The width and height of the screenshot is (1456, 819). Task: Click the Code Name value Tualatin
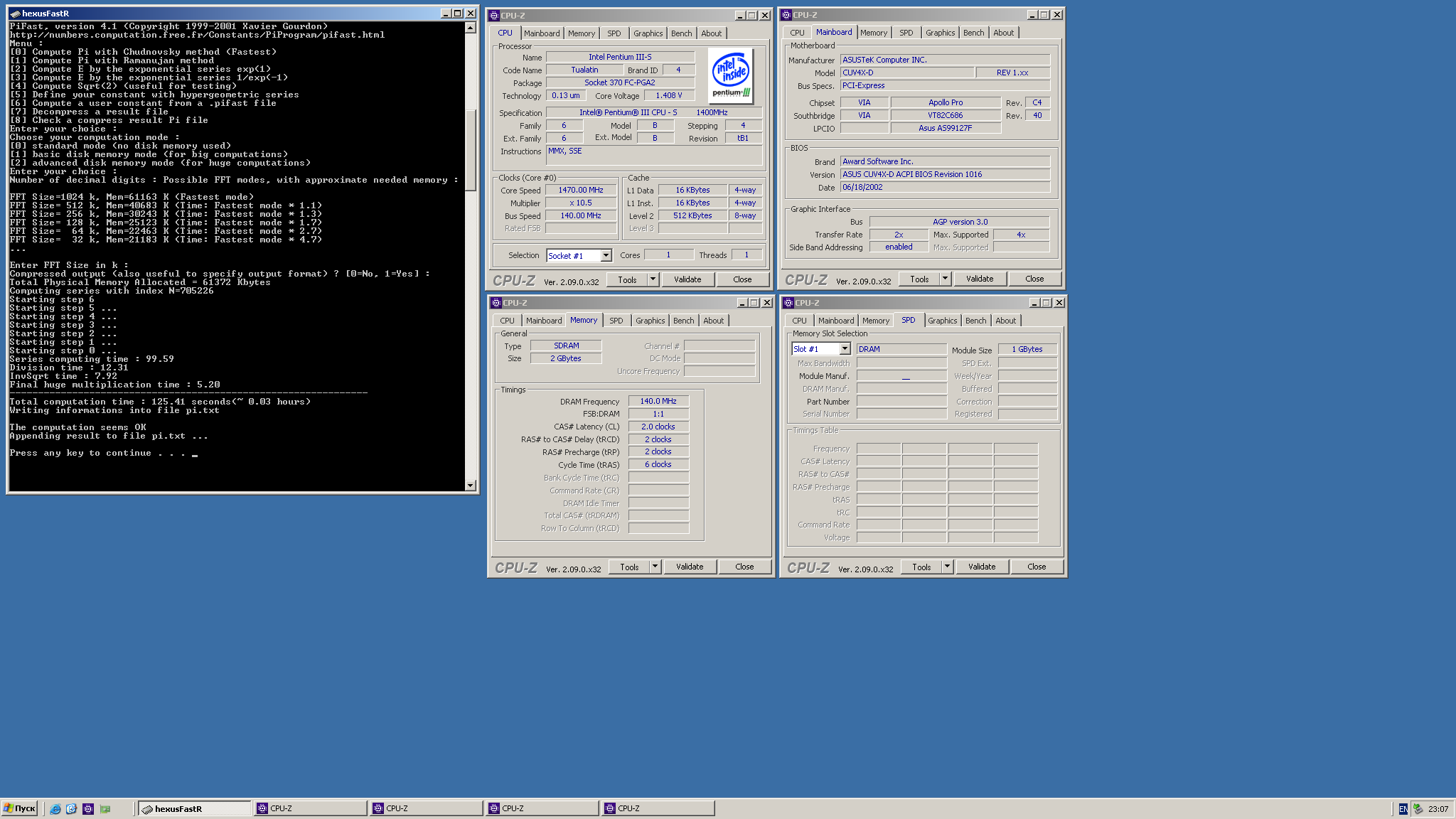coord(584,70)
